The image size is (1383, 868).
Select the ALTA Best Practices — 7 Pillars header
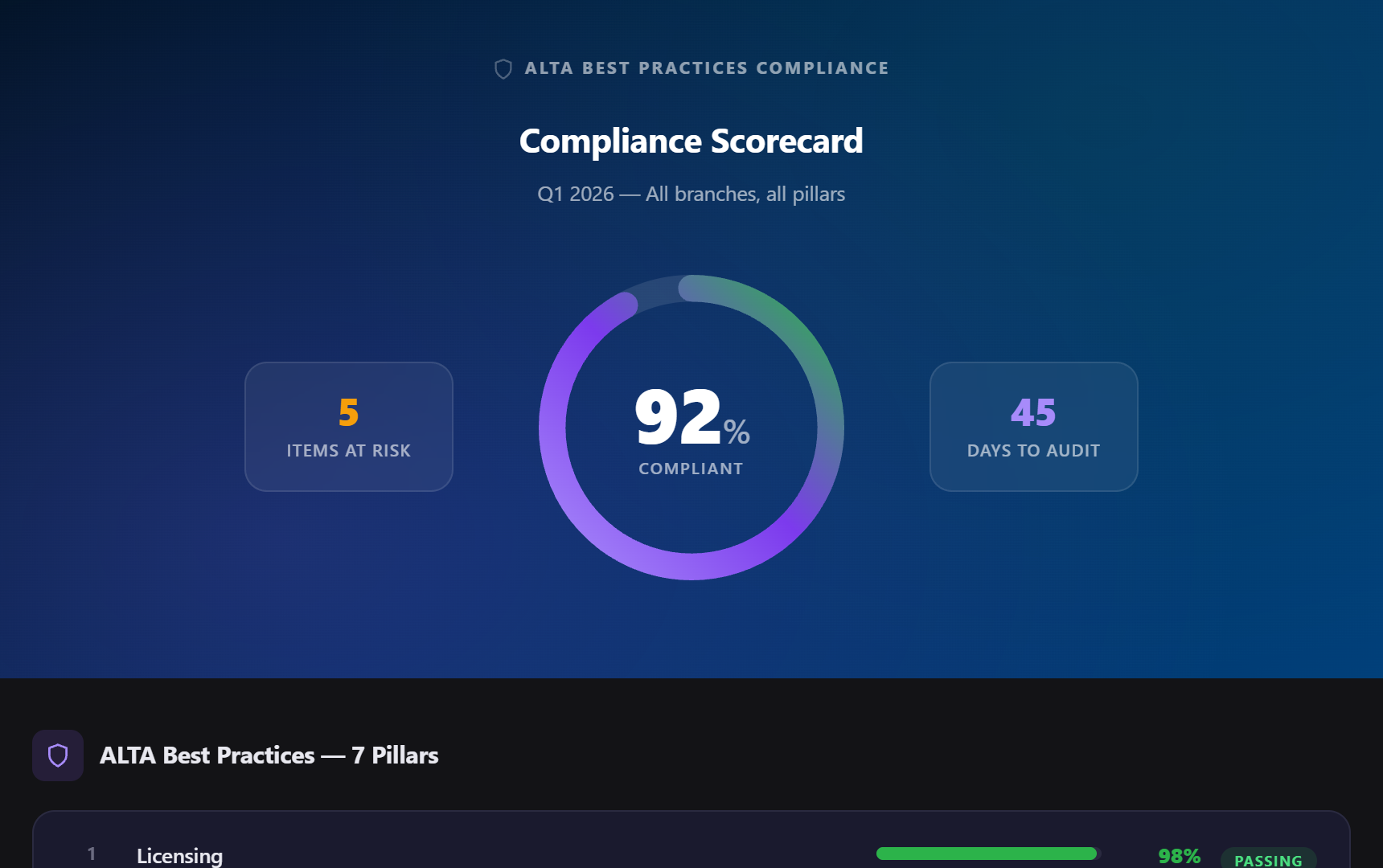(269, 755)
